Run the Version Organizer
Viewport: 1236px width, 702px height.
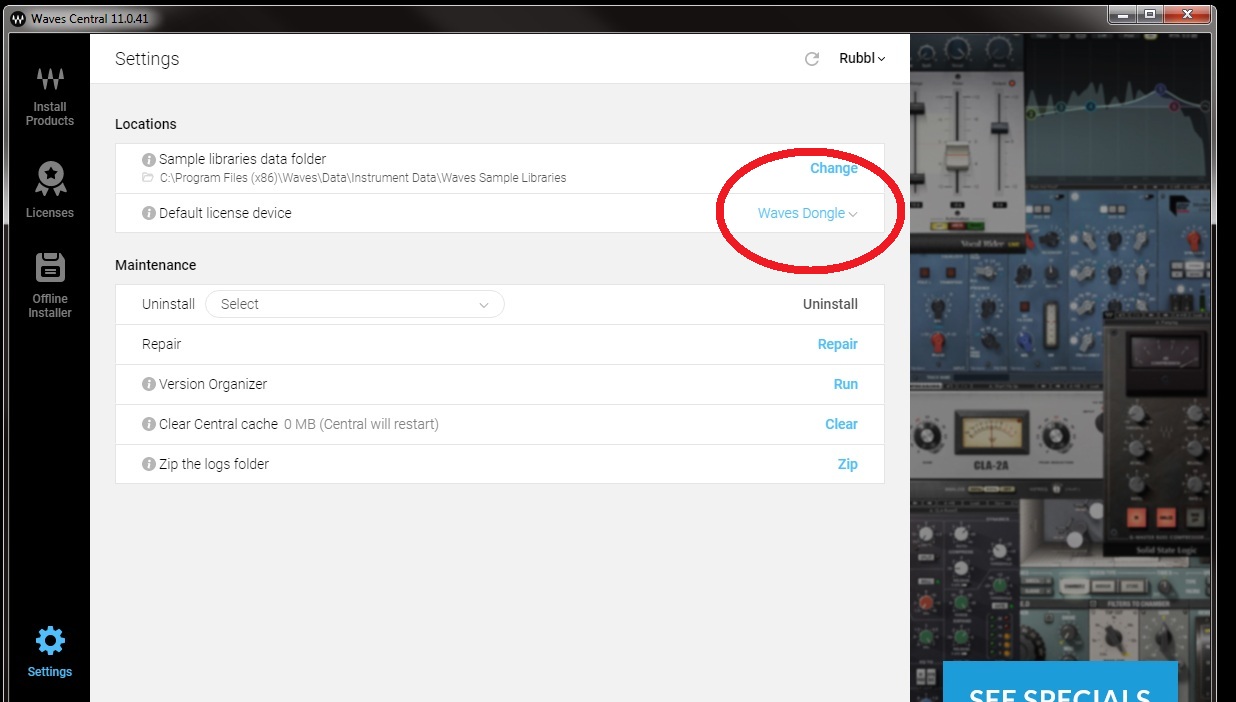pyautogui.click(x=845, y=384)
